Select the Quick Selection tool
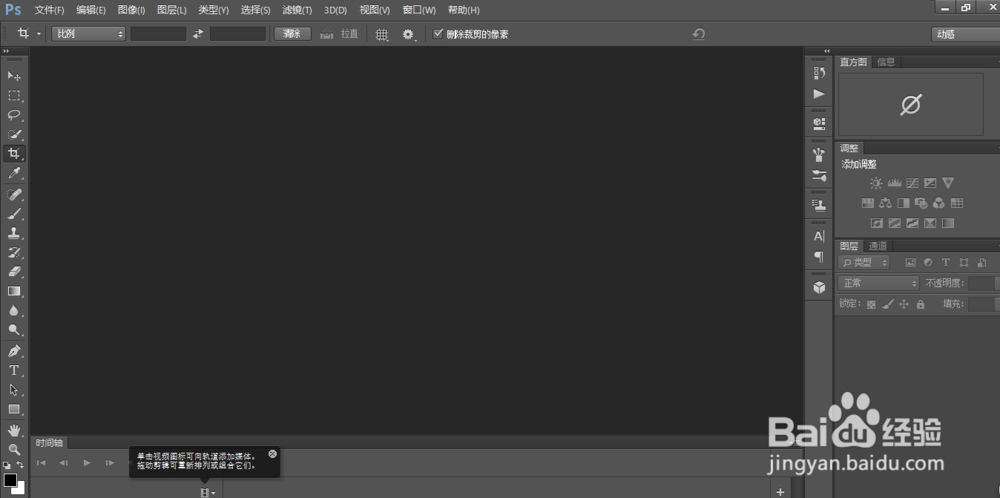 coord(14,135)
